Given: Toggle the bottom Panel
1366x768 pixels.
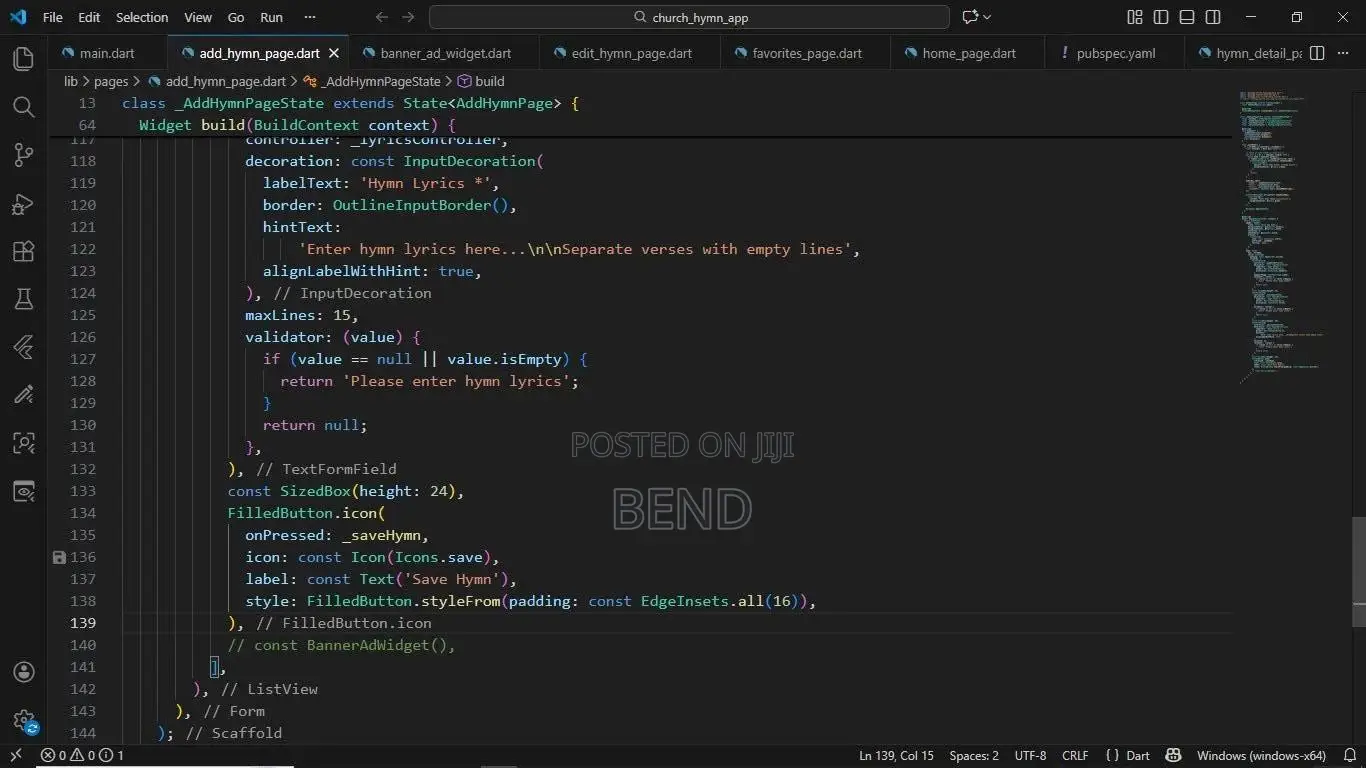Looking at the screenshot, I should tap(1187, 17).
